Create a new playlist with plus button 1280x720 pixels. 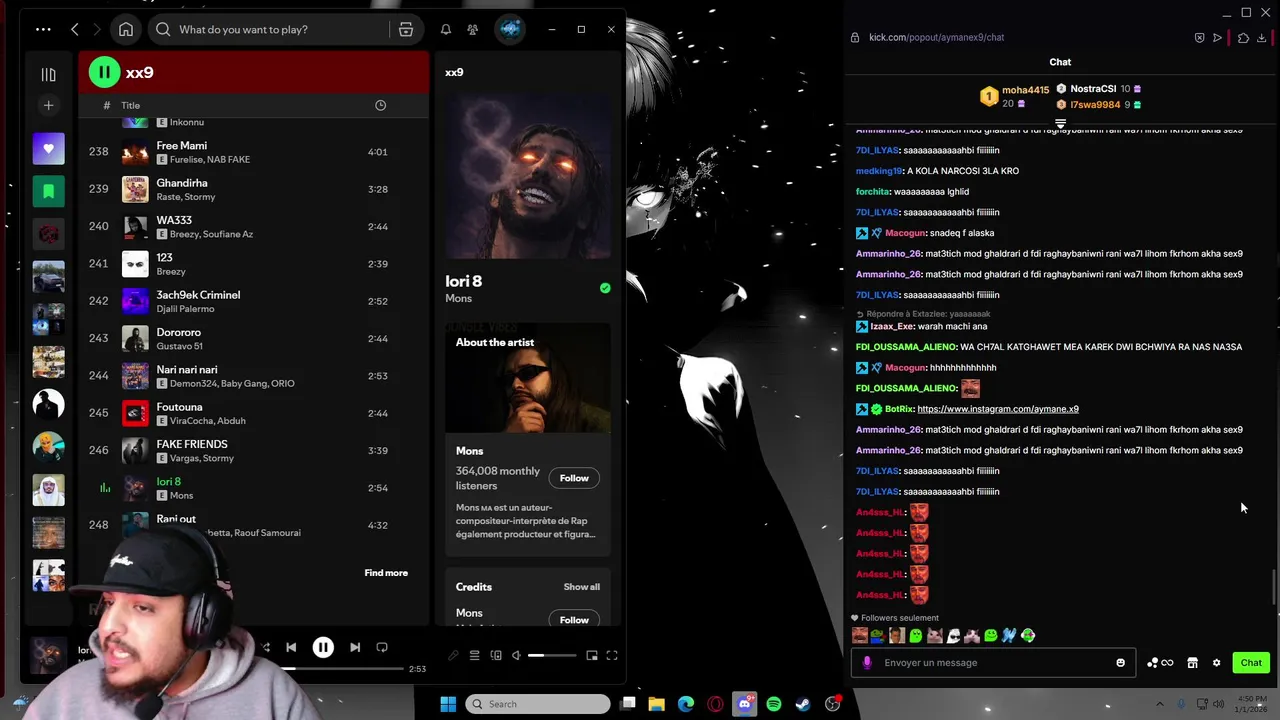tap(48, 105)
